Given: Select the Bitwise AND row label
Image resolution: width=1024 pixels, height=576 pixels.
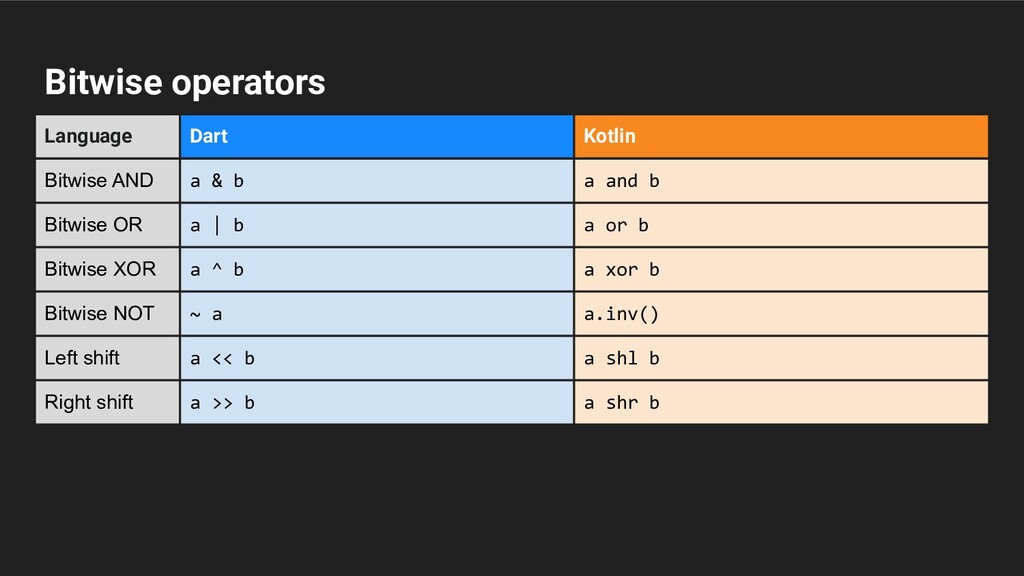Looking at the screenshot, I should [x=99, y=181].
